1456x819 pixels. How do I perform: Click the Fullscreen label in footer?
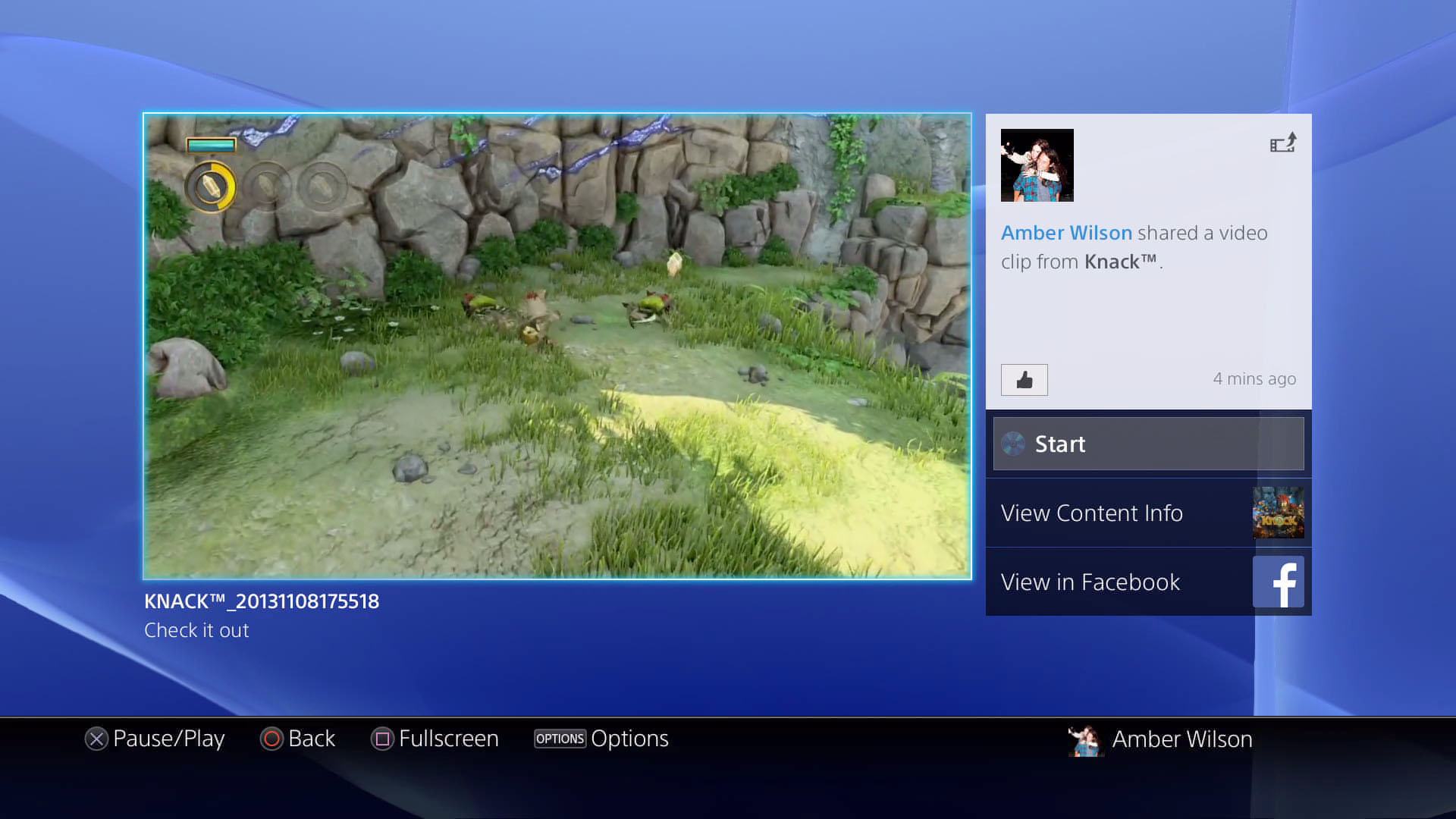point(449,739)
